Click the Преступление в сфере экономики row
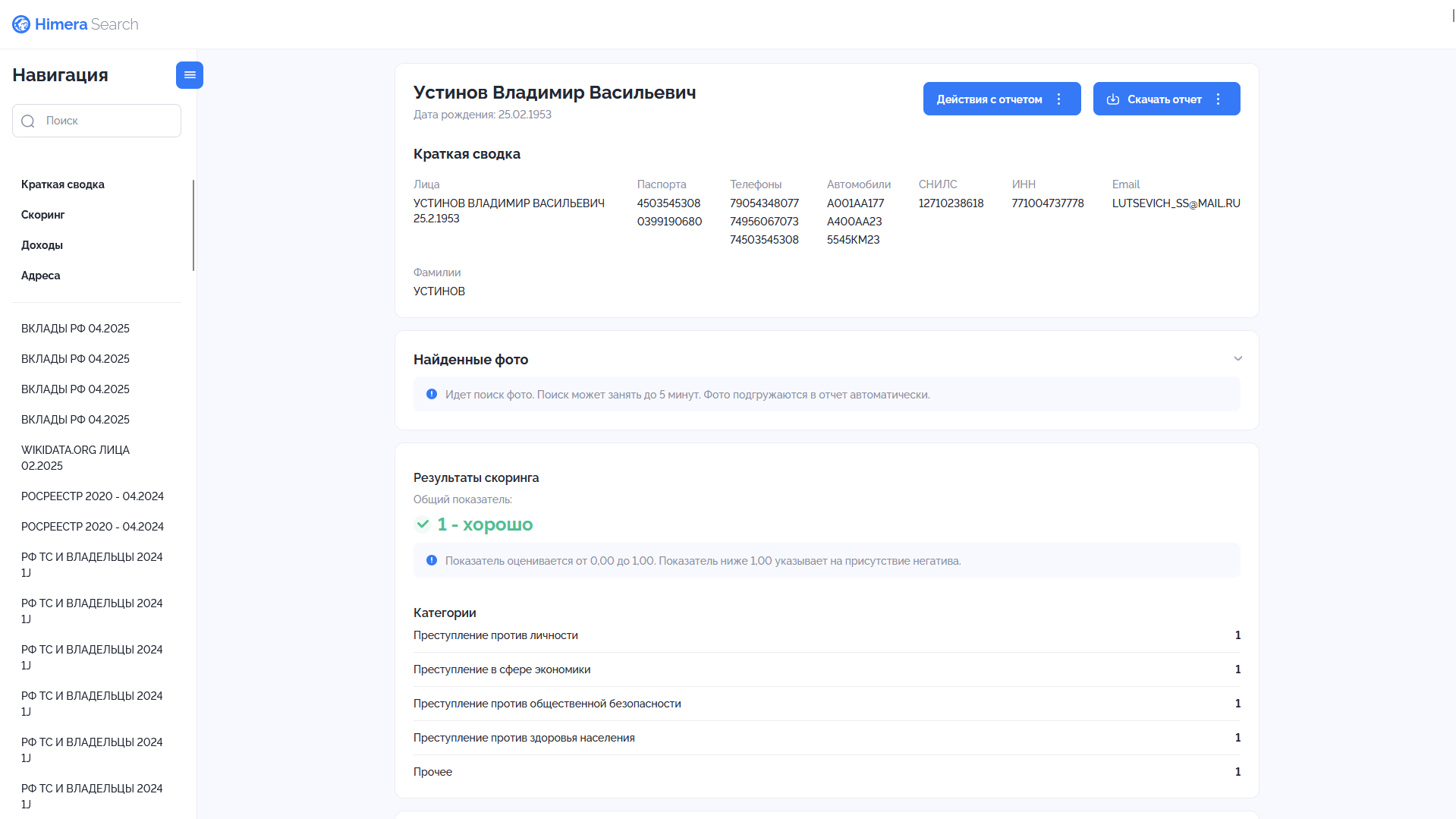This screenshot has height=819, width=1456. click(x=827, y=669)
